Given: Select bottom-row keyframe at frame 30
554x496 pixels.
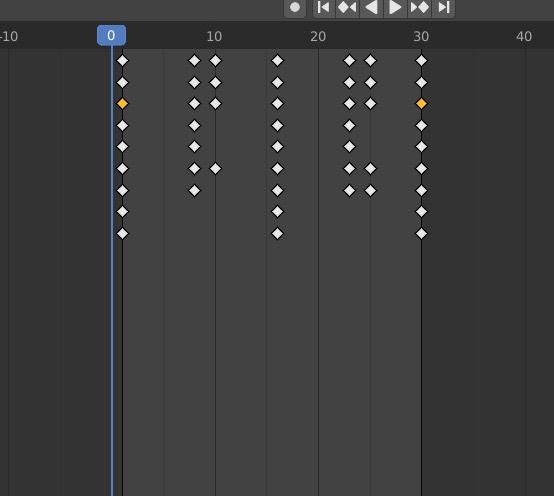Looking at the screenshot, I should [421, 234].
